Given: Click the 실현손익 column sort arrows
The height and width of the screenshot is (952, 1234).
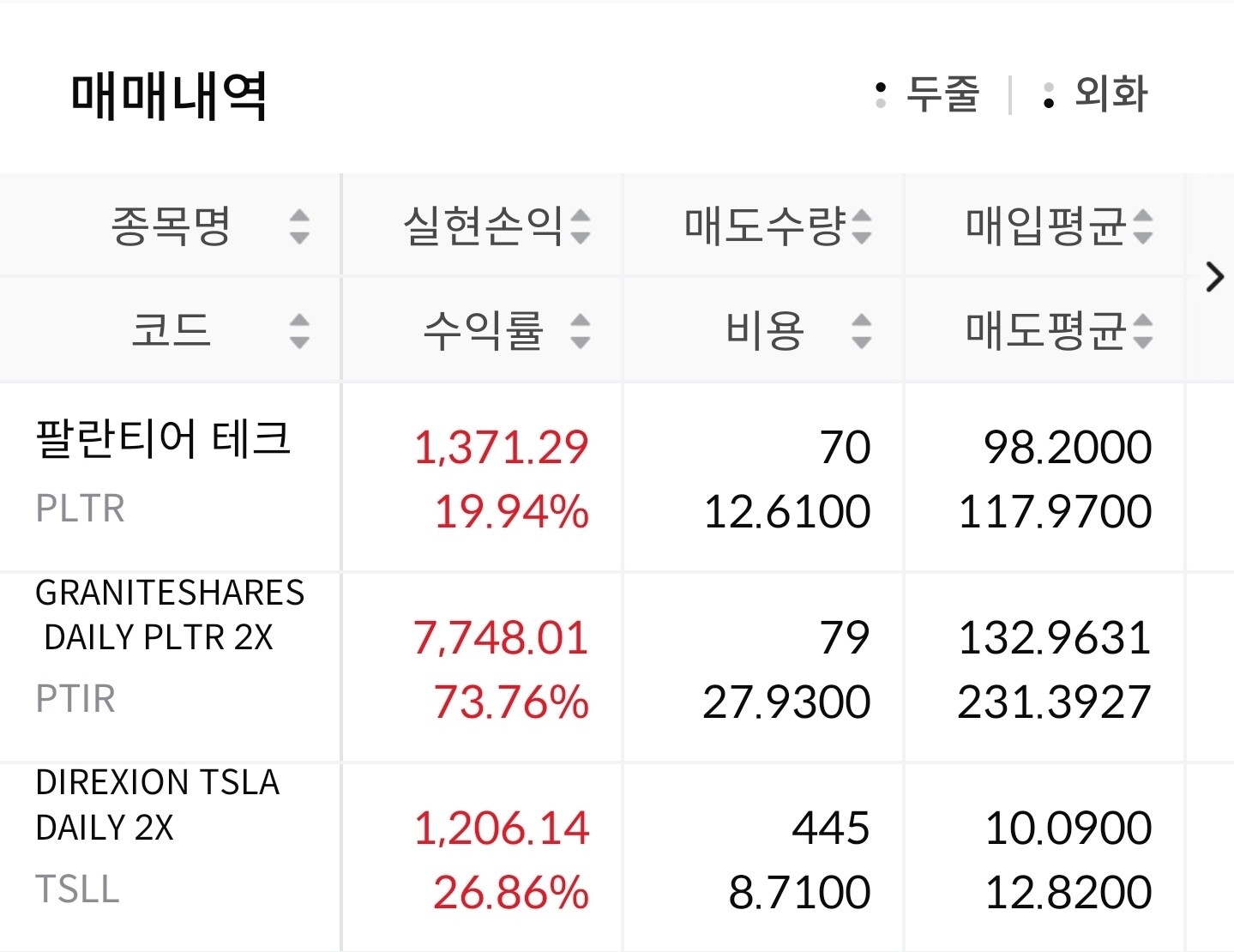Looking at the screenshot, I should 581,226.
